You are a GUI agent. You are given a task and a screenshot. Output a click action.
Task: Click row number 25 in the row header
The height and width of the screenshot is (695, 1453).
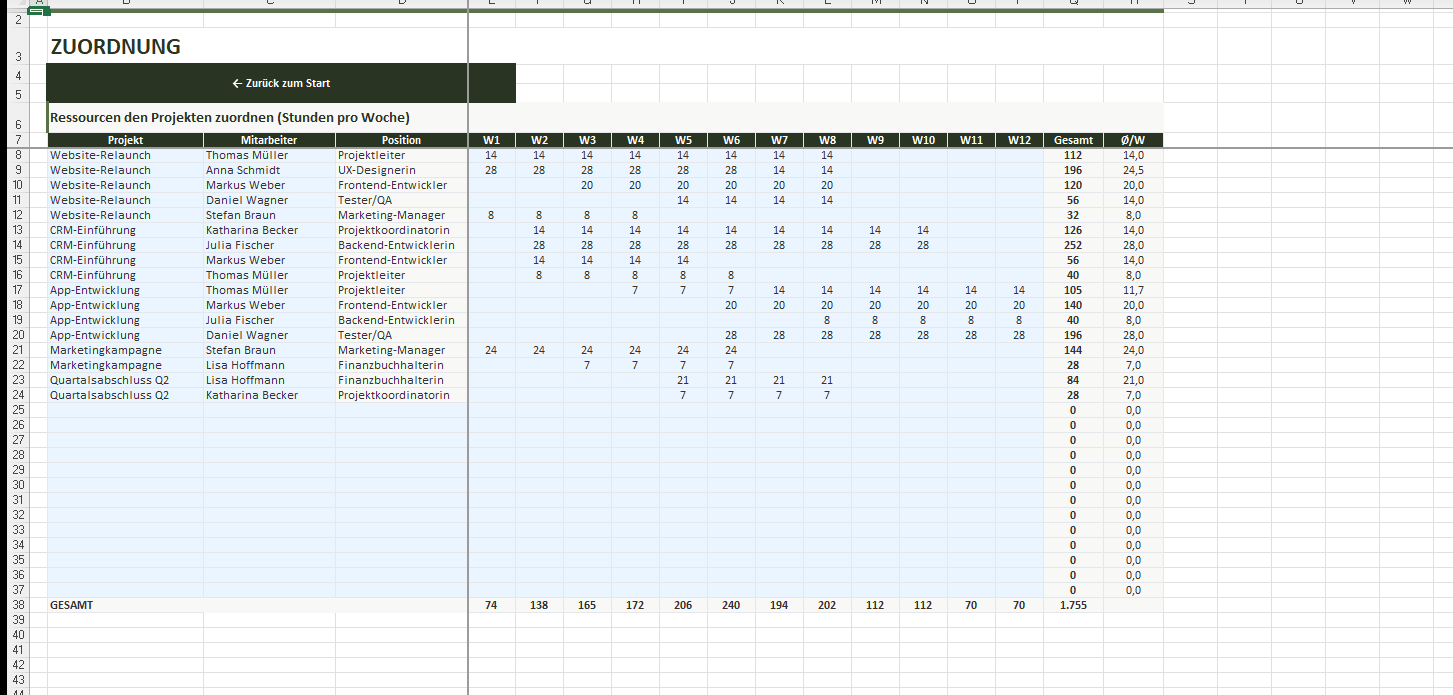[x=18, y=410]
